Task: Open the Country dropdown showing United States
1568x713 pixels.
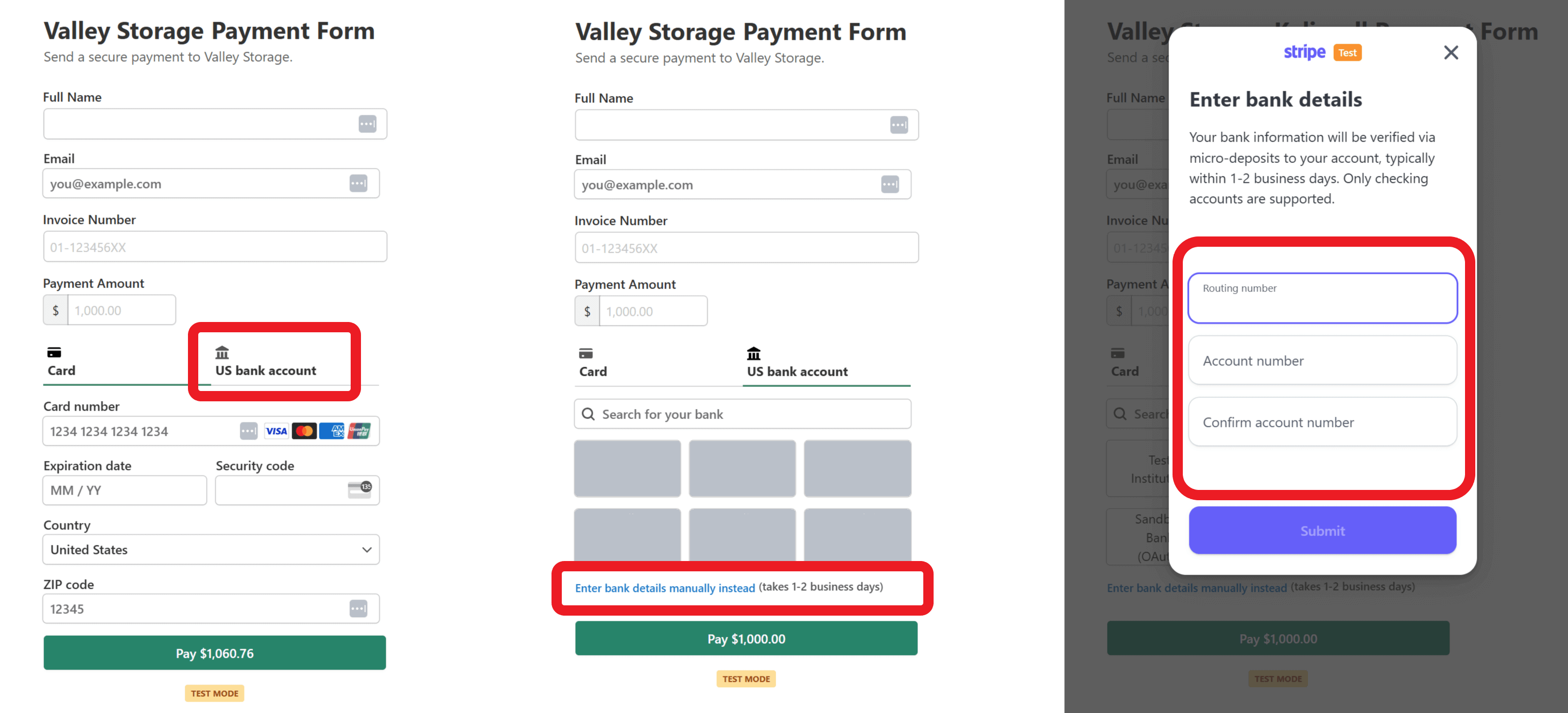Action: [211, 550]
